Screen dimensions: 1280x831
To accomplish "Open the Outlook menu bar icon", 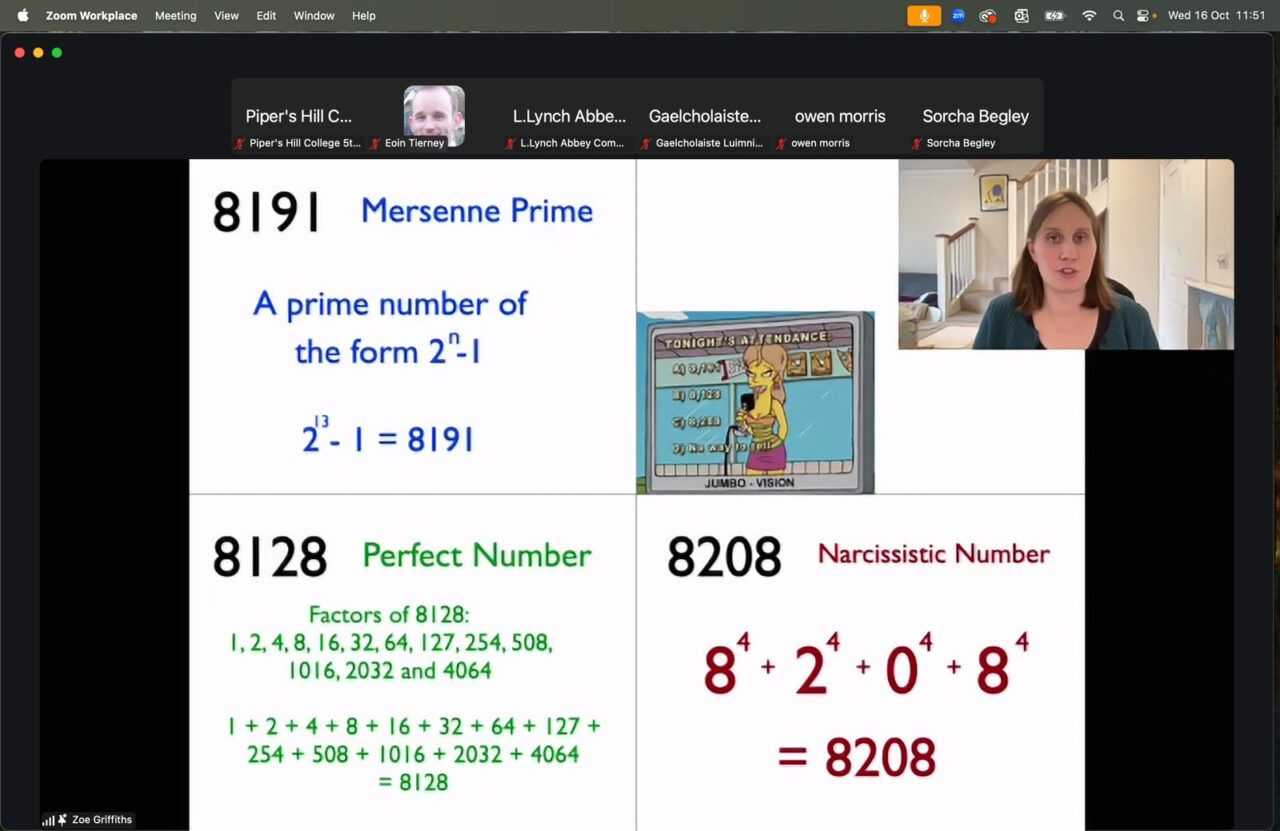I will click(1021, 16).
